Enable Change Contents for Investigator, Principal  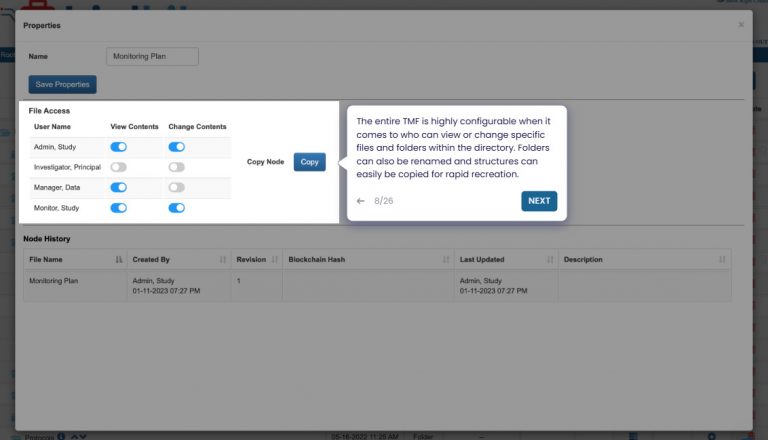click(x=177, y=167)
